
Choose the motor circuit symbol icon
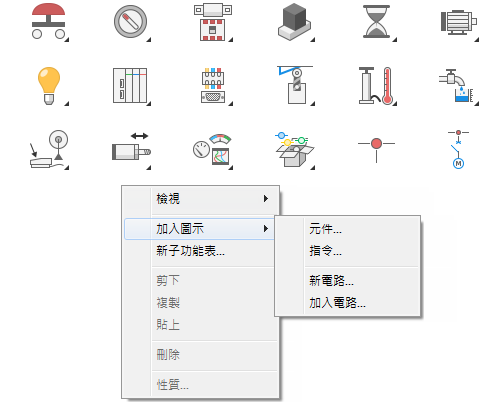(458, 149)
